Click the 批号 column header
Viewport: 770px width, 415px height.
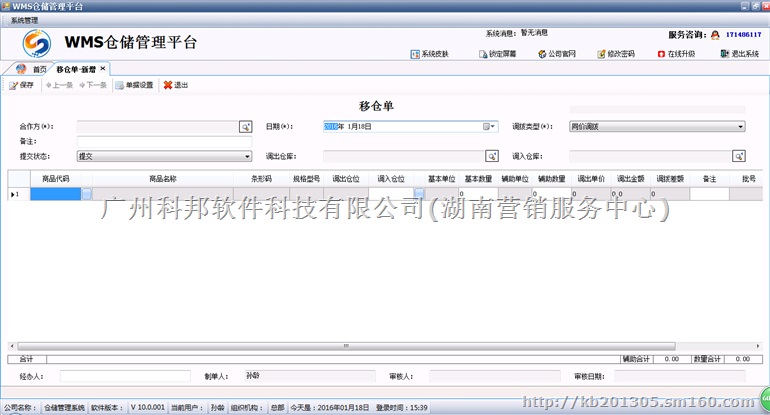(749, 179)
